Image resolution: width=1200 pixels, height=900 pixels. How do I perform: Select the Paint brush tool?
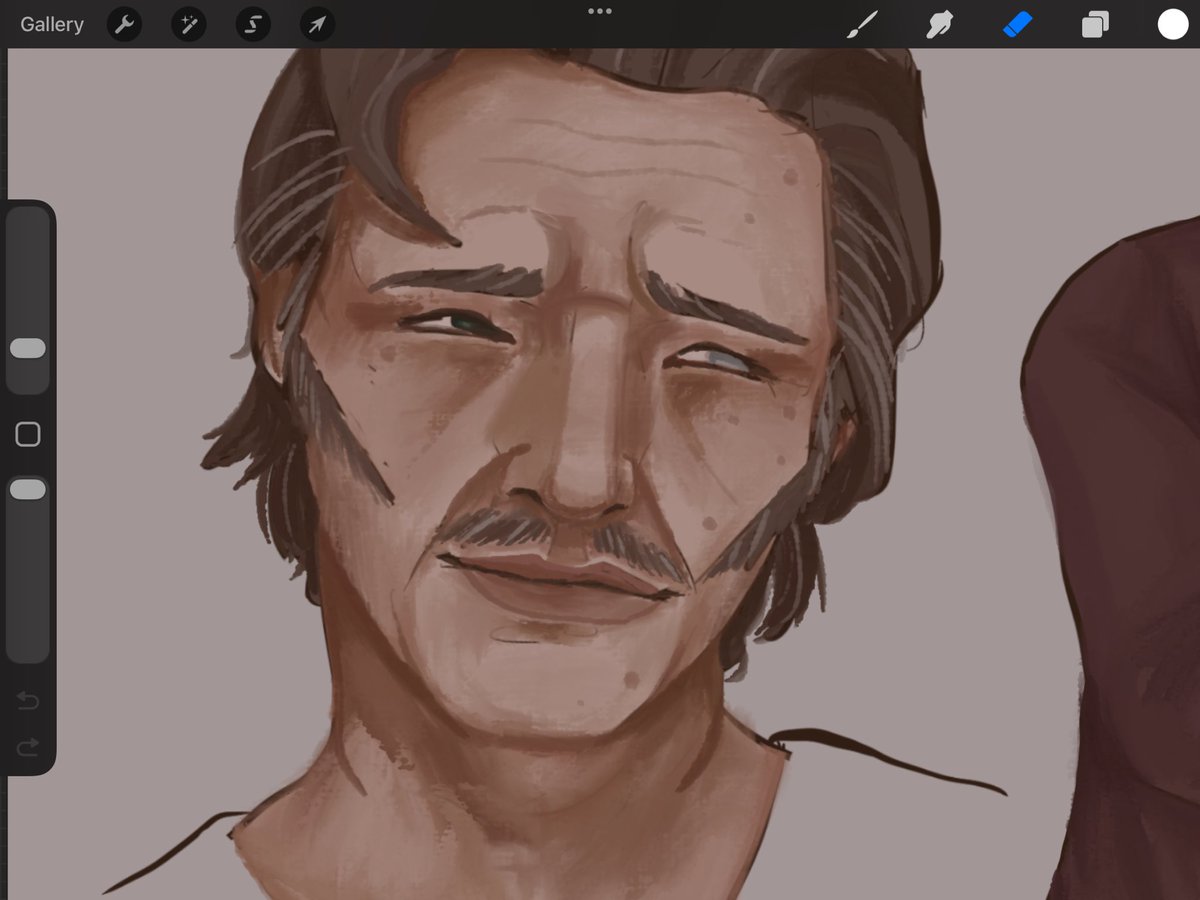click(x=861, y=25)
